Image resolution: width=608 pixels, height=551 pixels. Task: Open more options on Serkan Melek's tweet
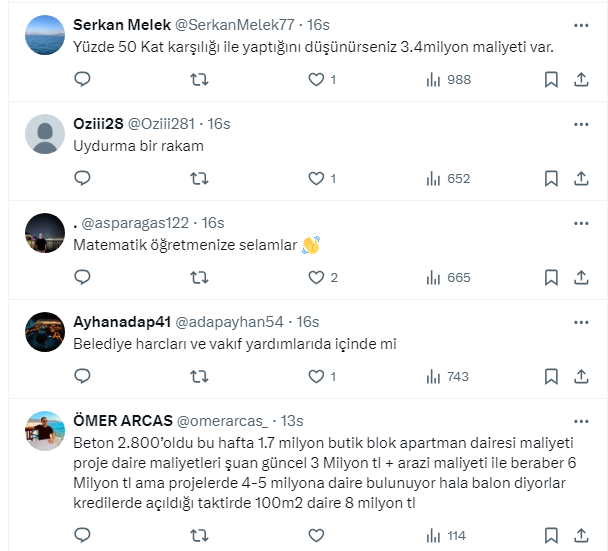(x=581, y=24)
